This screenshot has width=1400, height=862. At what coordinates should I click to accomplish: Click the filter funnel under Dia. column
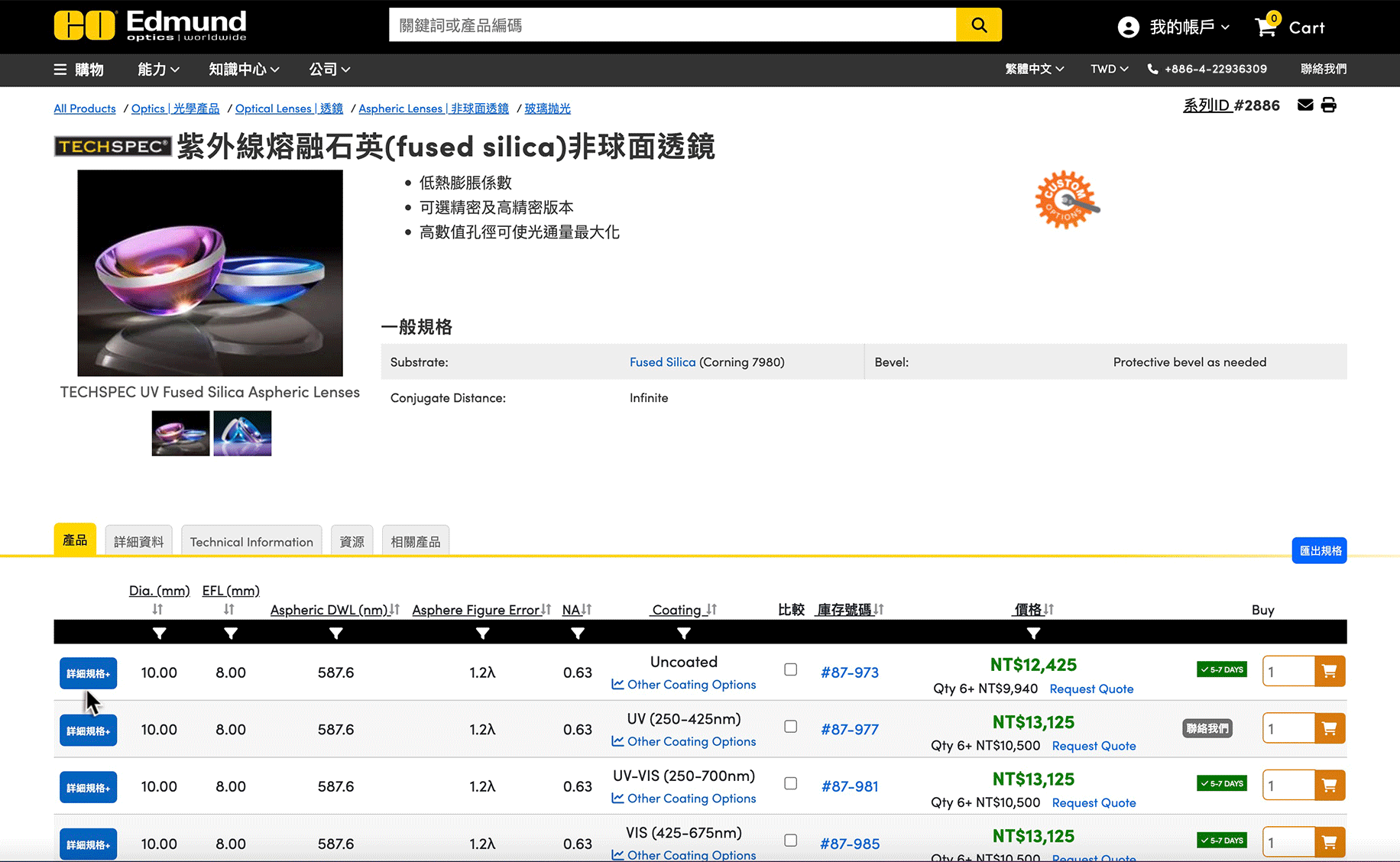(159, 634)
